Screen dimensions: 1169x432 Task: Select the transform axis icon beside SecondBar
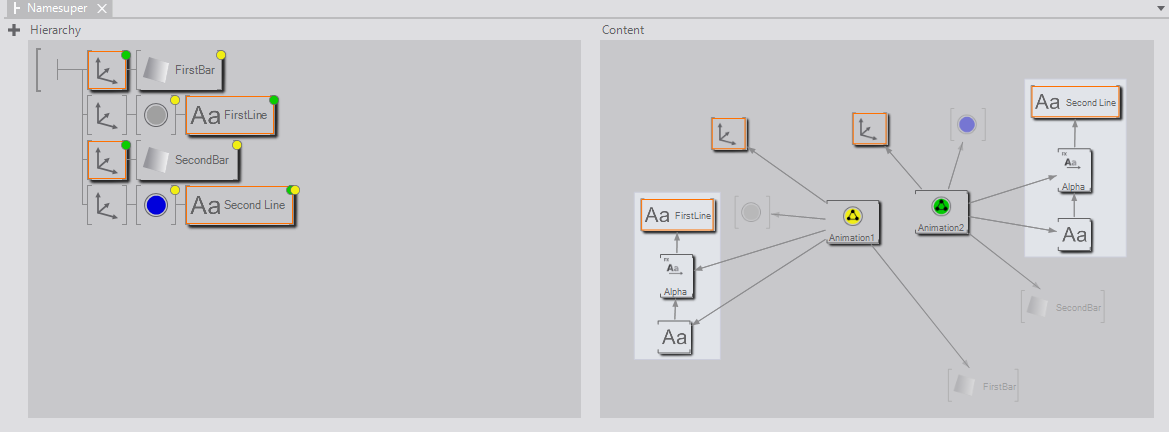[x=106, y=160]
